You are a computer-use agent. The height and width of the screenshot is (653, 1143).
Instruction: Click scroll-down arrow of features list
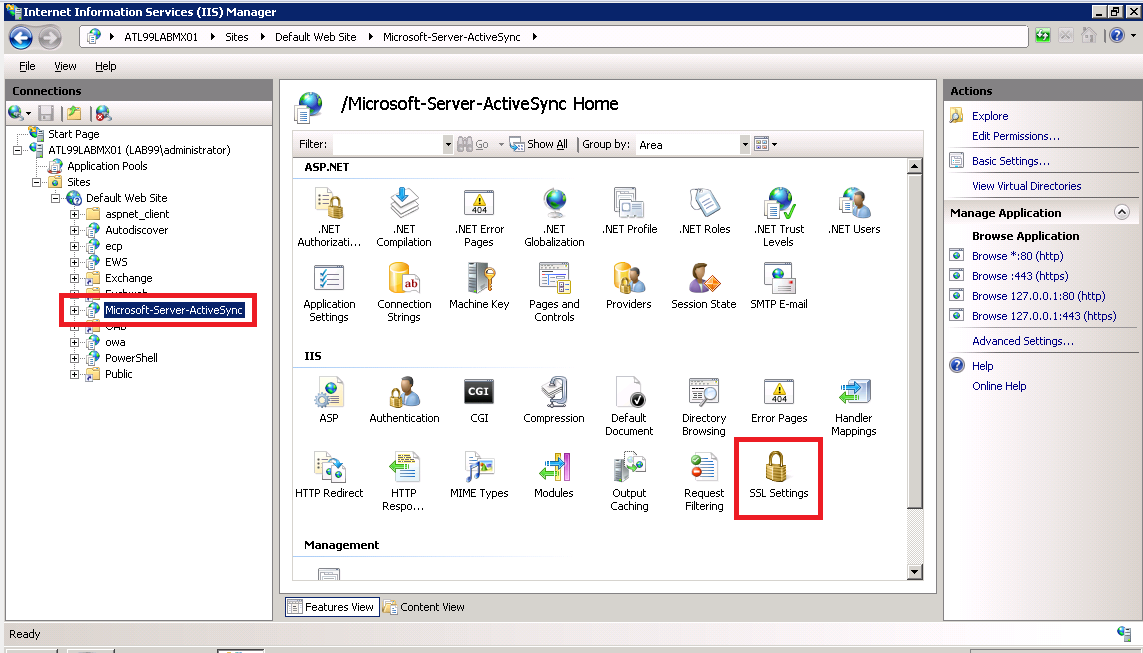914,572
